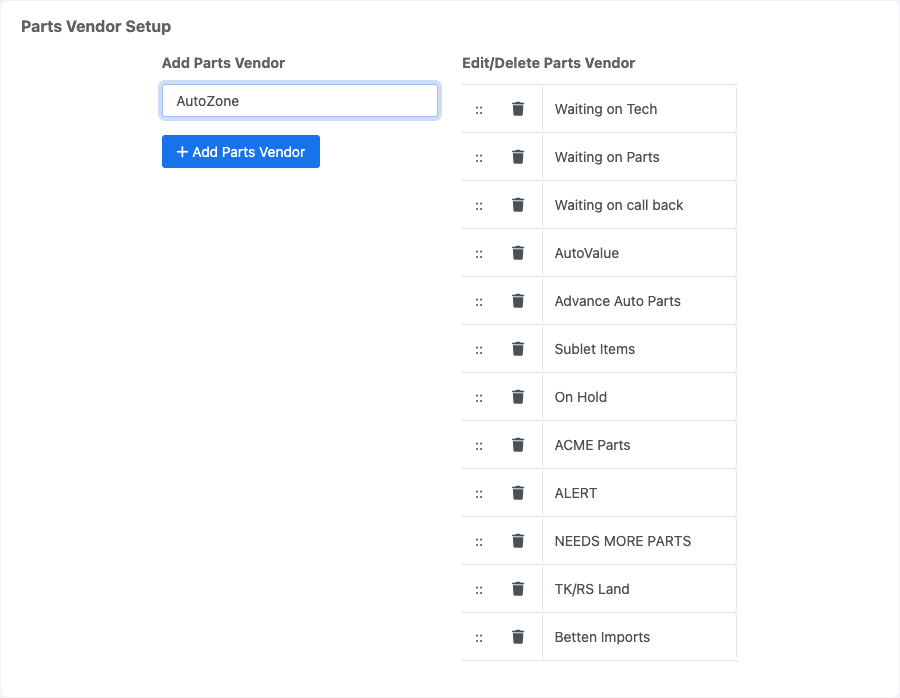The height and width of the screenshot is (698, 900).
Task: Click the Add Parts Vendor button
Action: pyautogui.click(x=240, y=152)
